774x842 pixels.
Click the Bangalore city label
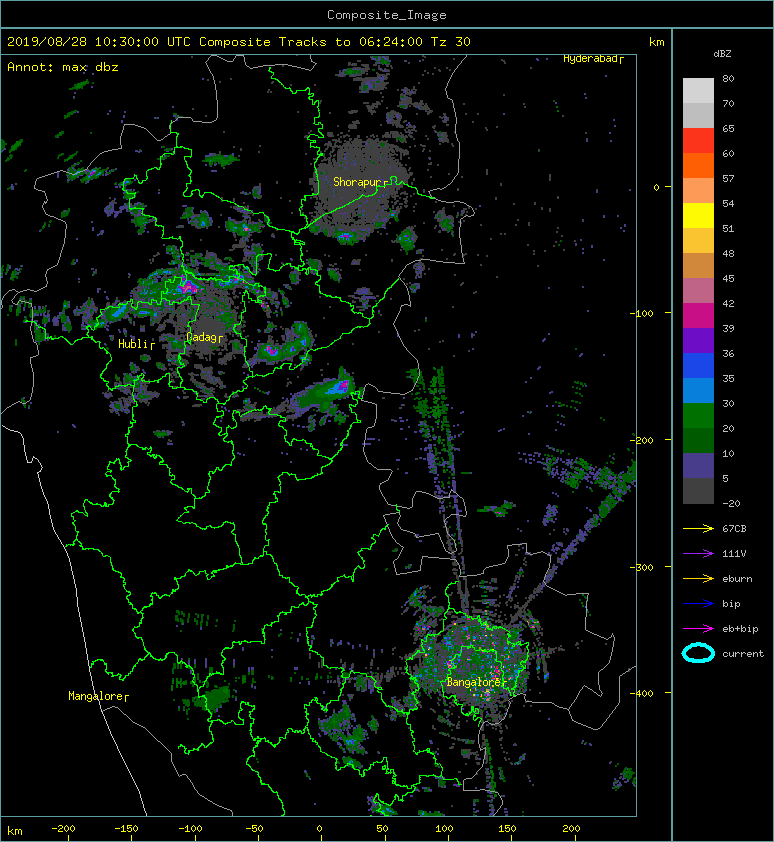point(476,682)
